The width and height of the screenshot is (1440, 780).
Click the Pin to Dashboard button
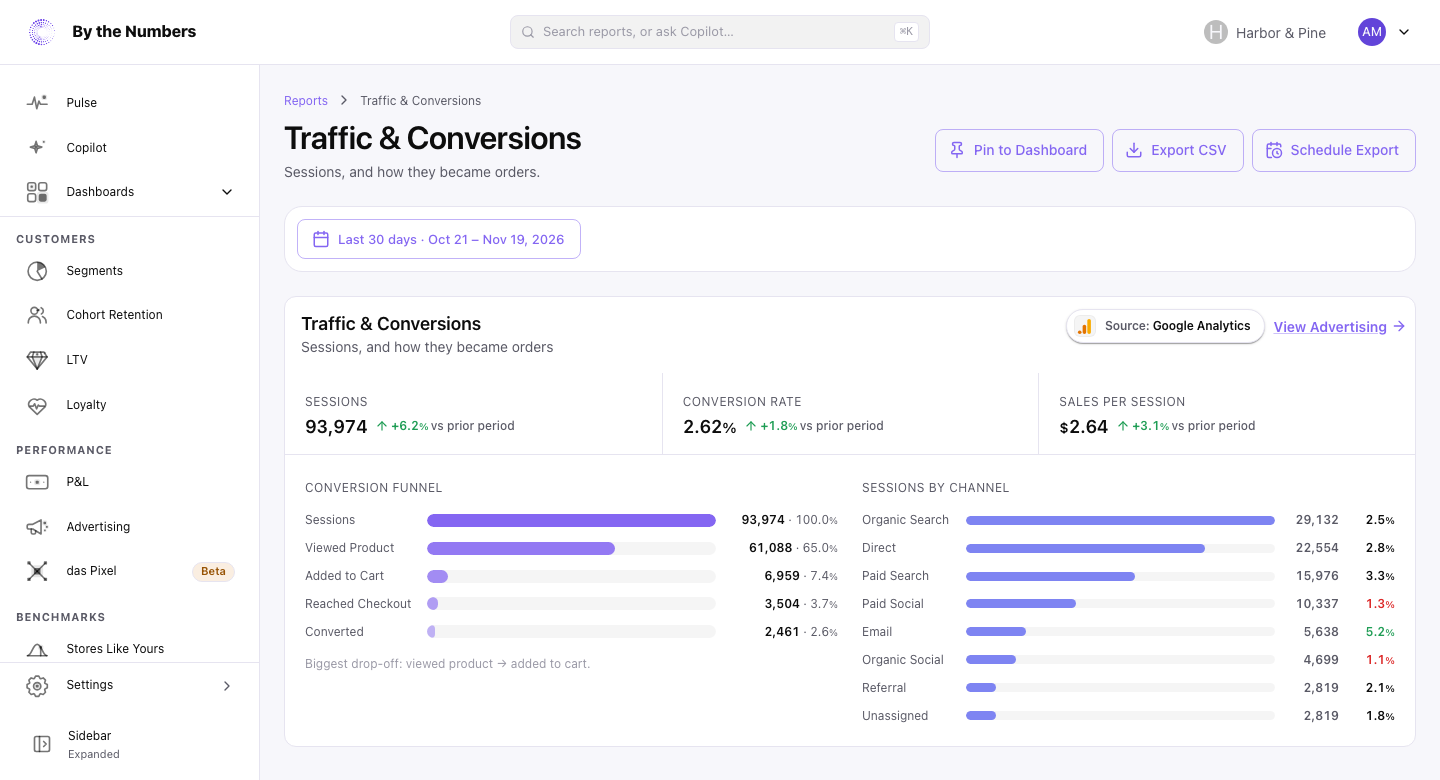tap(1019, 150)
